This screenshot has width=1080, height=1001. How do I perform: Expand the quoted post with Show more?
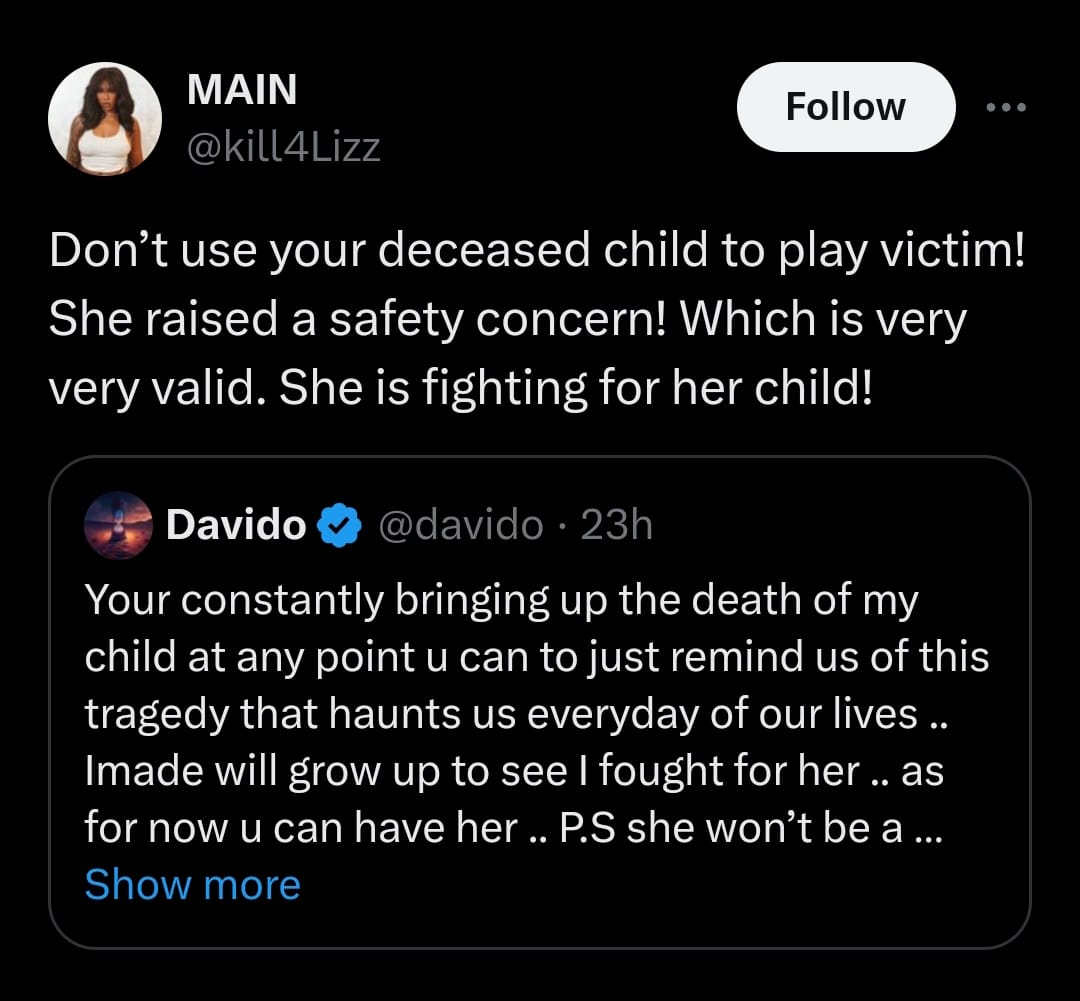pos(192,885)
